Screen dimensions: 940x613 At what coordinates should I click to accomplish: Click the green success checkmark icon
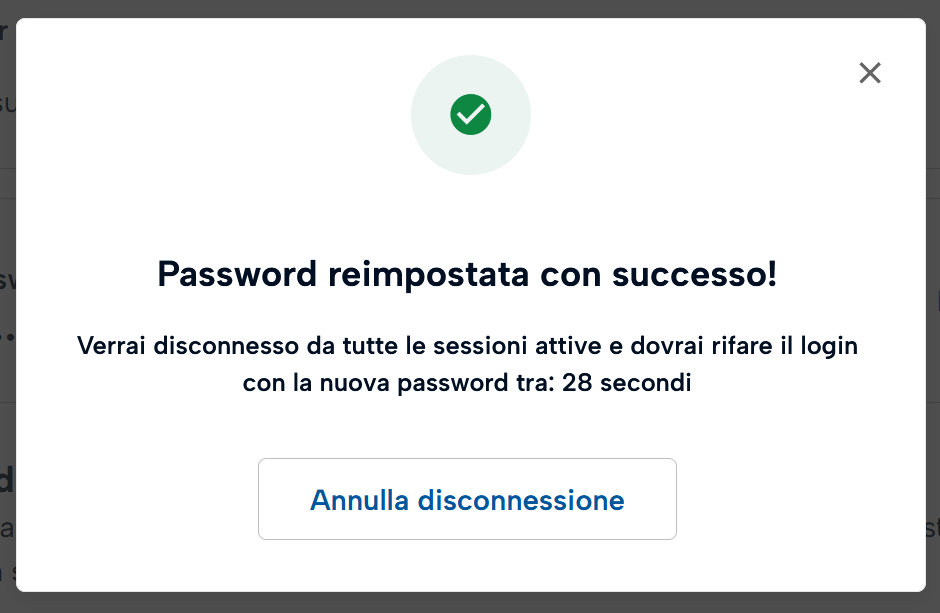[470, 115]
